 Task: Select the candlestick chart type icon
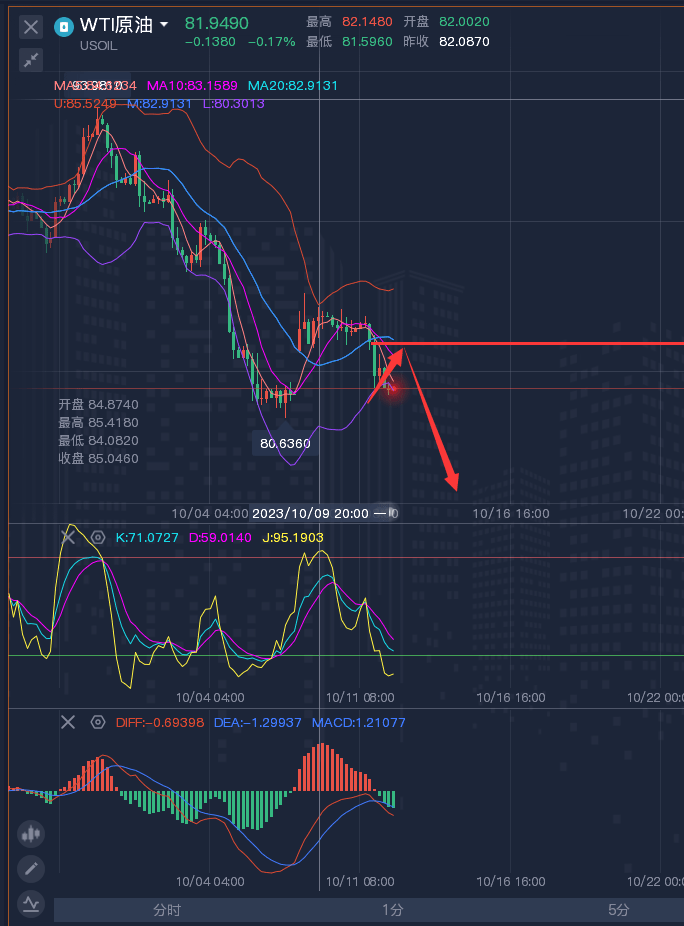click(x=31, y=833)
